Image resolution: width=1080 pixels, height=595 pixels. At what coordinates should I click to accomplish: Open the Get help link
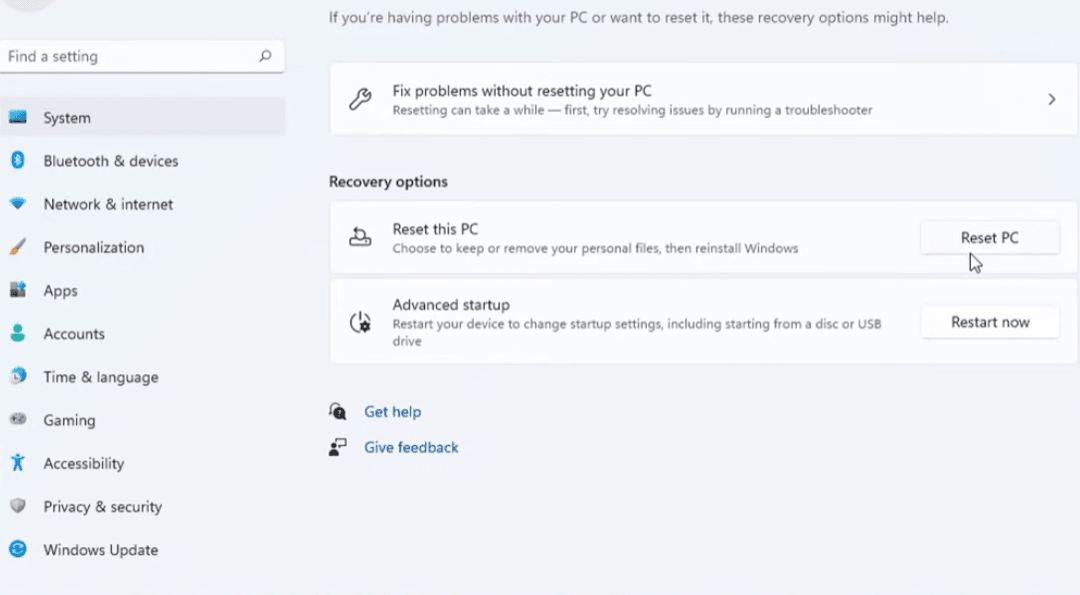(x=393, y=412)
